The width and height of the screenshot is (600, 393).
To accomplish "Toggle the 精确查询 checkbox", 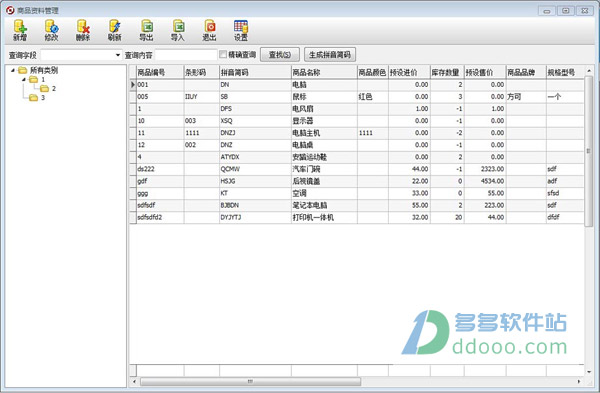I will (223, 54).
